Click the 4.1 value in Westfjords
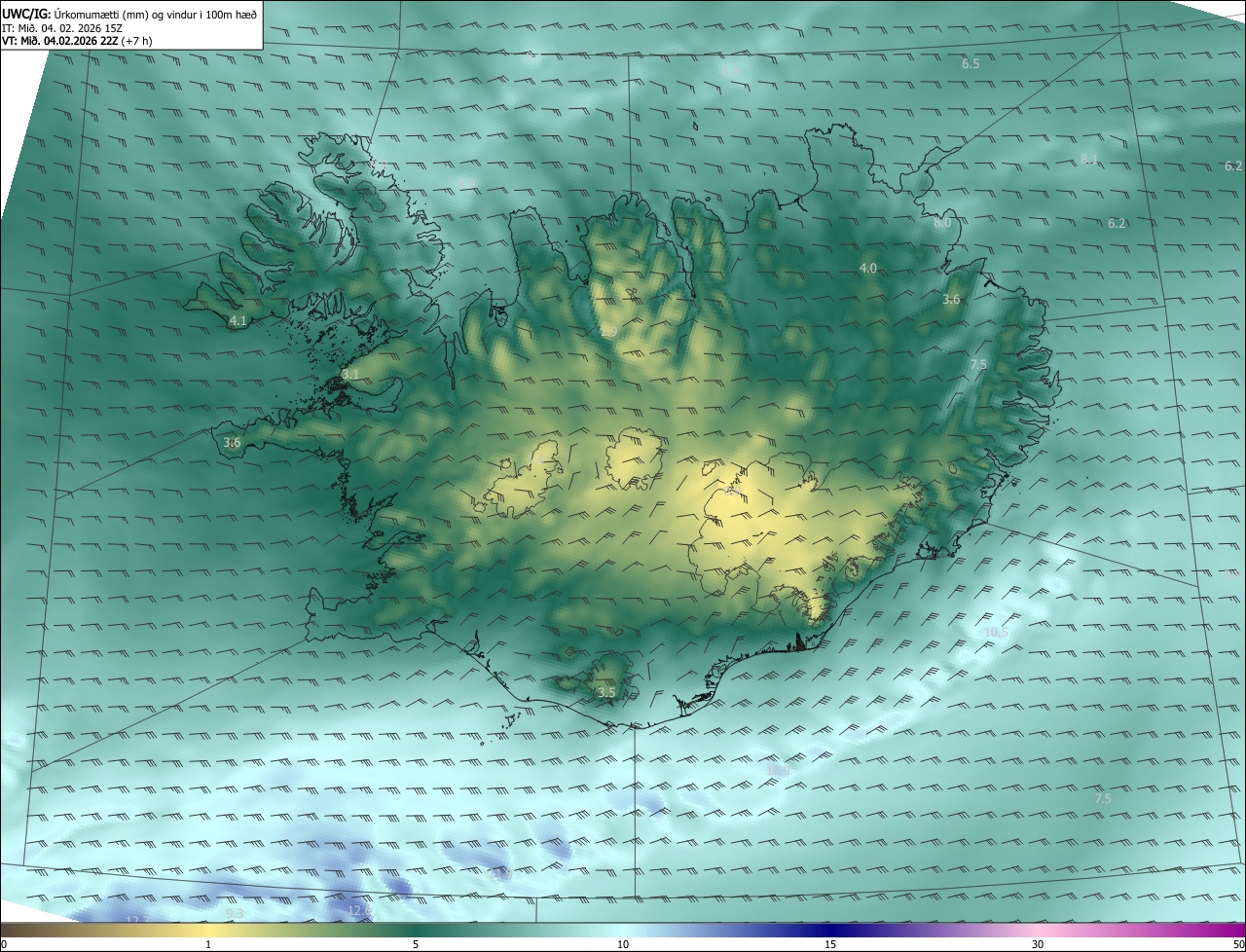 [x=238, y=320]
